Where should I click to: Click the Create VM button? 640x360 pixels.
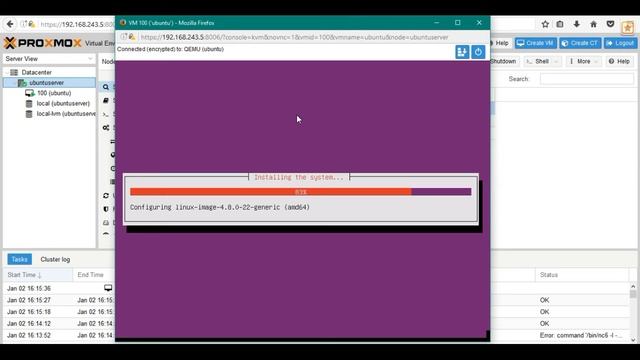tap(536, 43)
